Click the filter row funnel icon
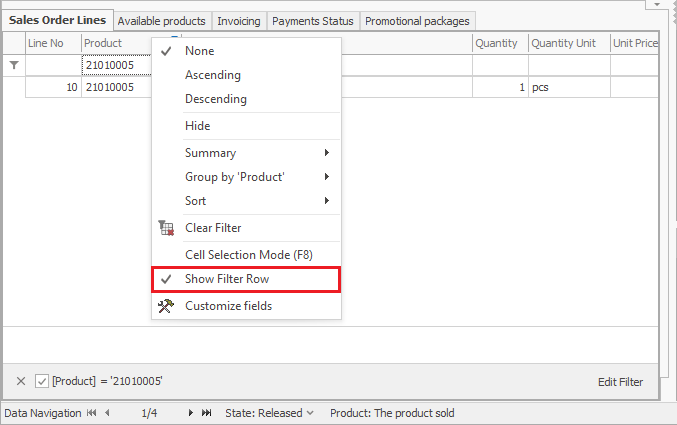The image size is (677, 425). [x=14, y=65]
